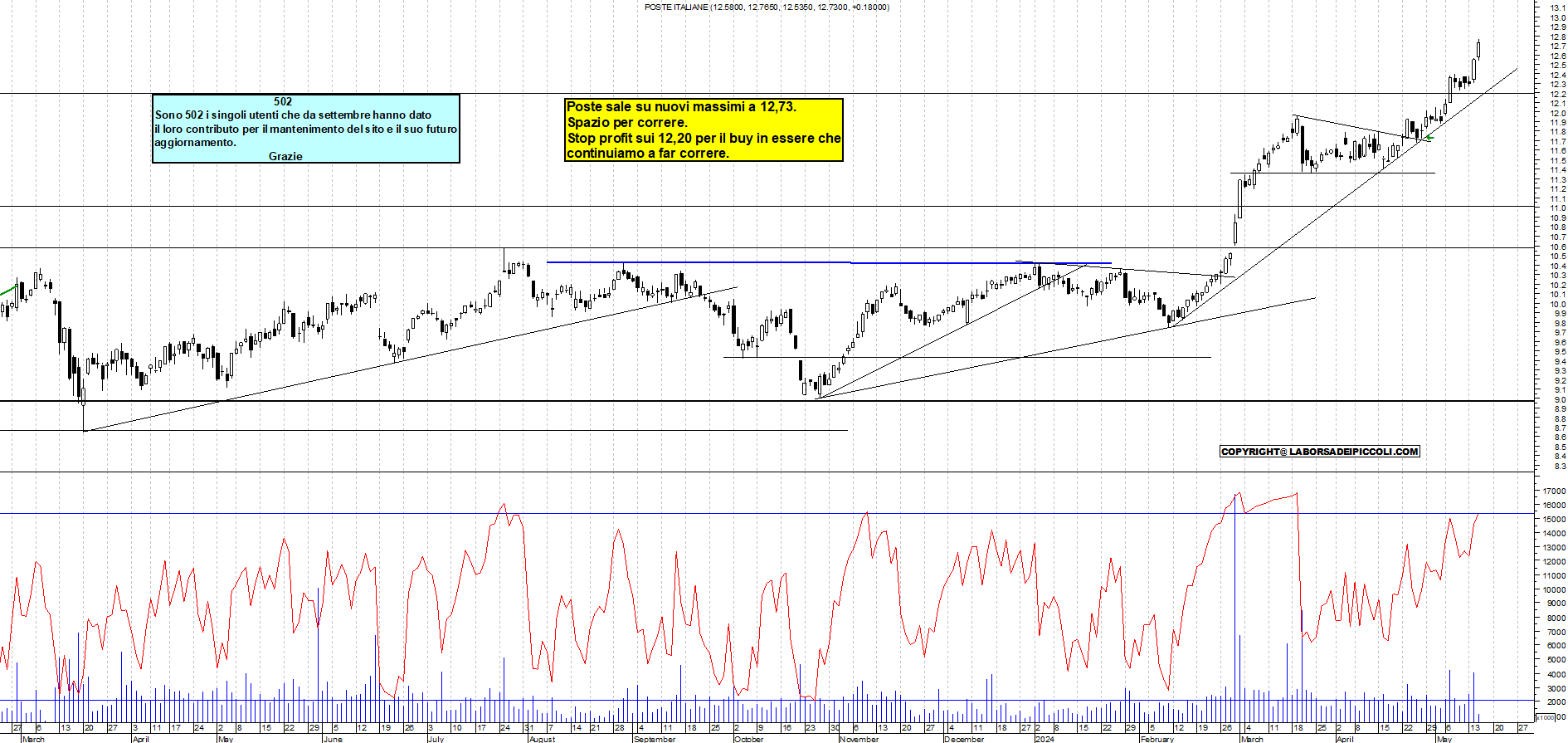Click price axis value 12.2
This screenshot has width=1568, height=743.
[x=1558, y=94]
